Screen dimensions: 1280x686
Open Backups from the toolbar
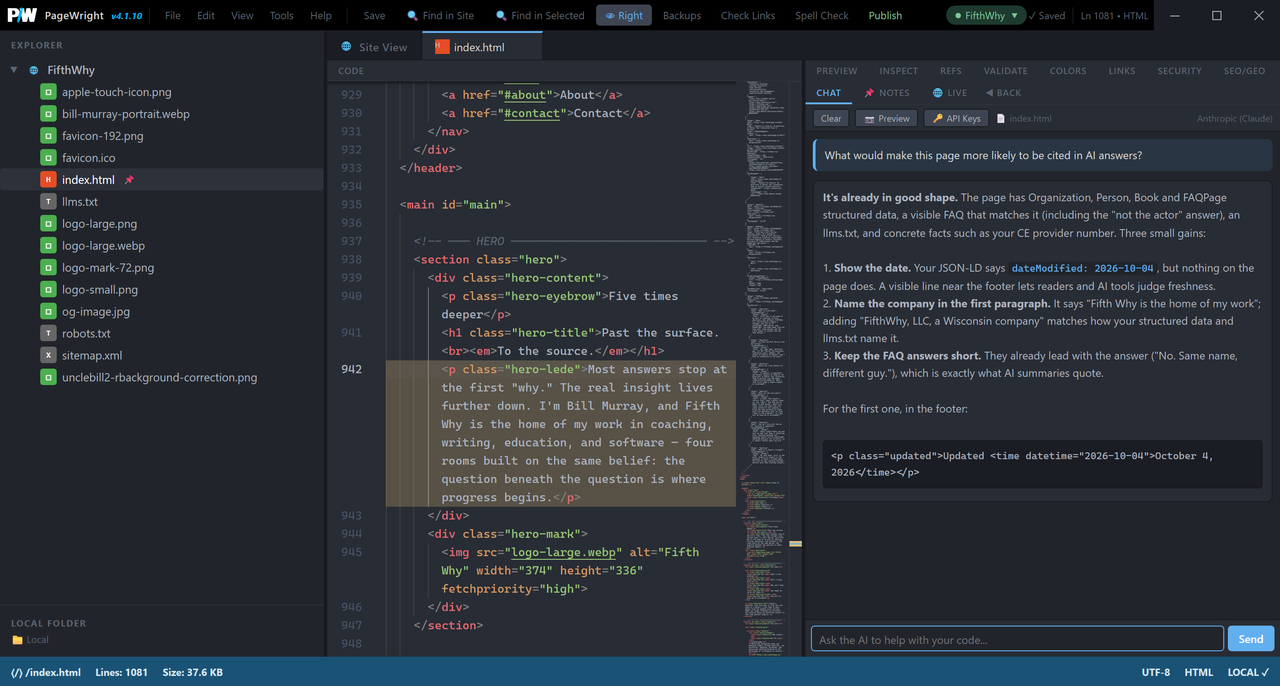pos(682,16)
